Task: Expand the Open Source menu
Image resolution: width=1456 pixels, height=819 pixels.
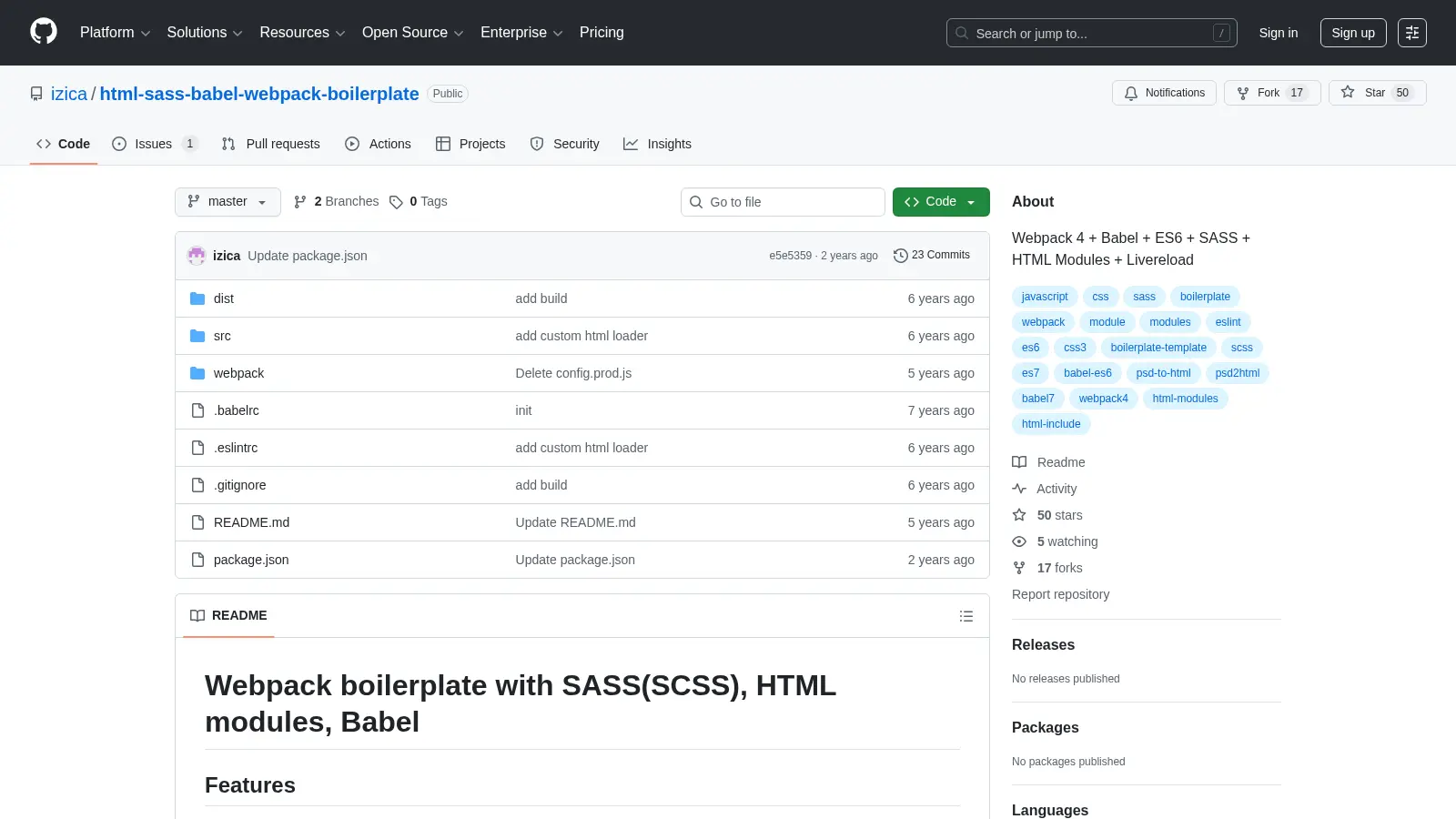Action: (x=413, y=33)
